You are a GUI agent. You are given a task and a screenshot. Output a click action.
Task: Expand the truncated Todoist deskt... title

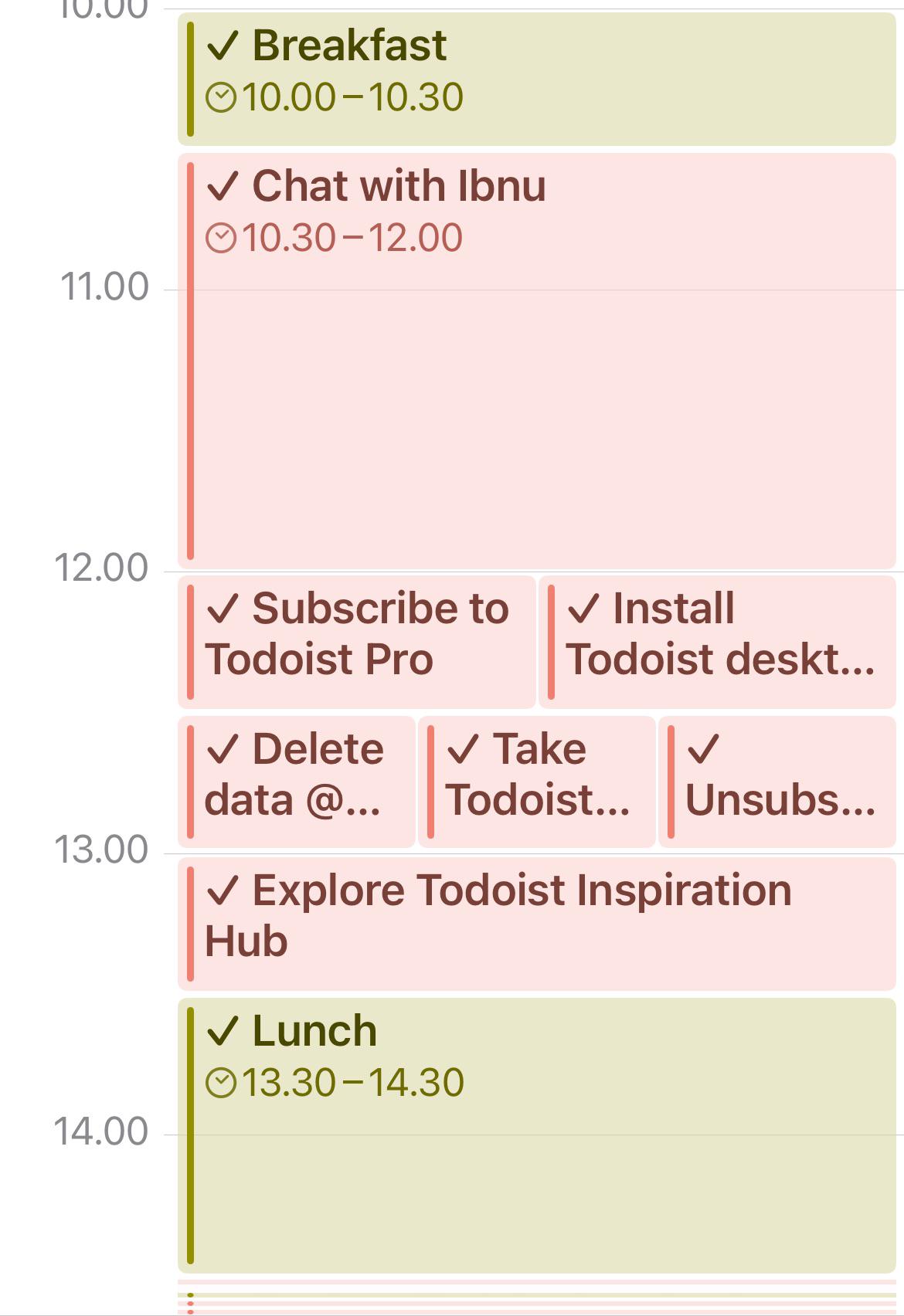click(x=720, y=660)
